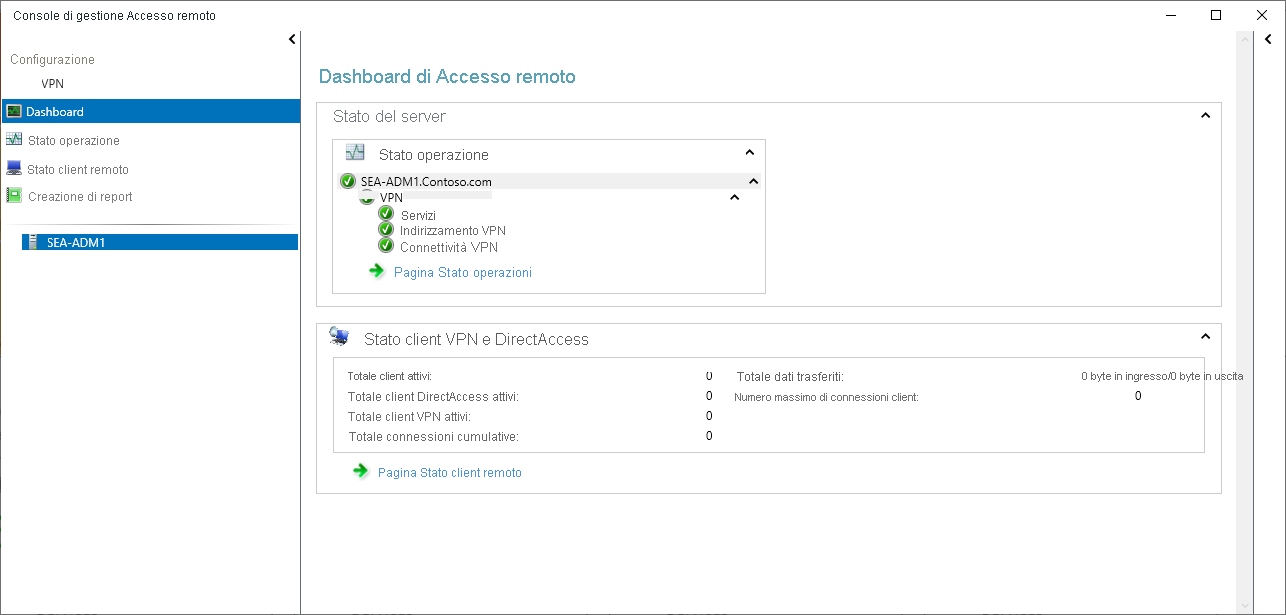
Task: Click the green check beside Connettività VPN
Action: click(x=386, y=246)
